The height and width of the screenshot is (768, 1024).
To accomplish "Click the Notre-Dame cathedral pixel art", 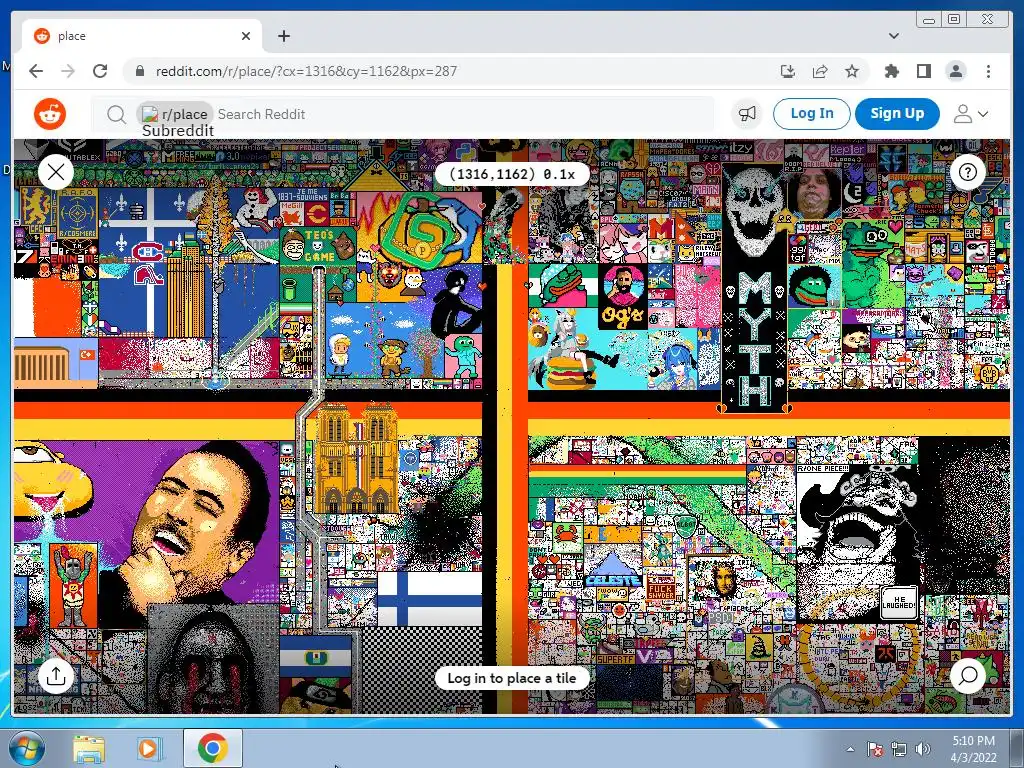I will click(357, 458).
